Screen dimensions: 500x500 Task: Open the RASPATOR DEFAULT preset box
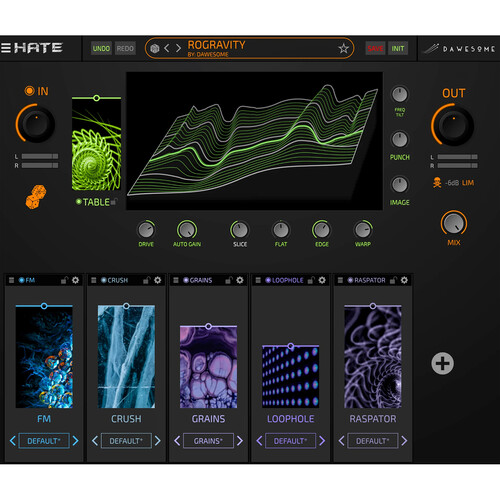tap(373, 441)
